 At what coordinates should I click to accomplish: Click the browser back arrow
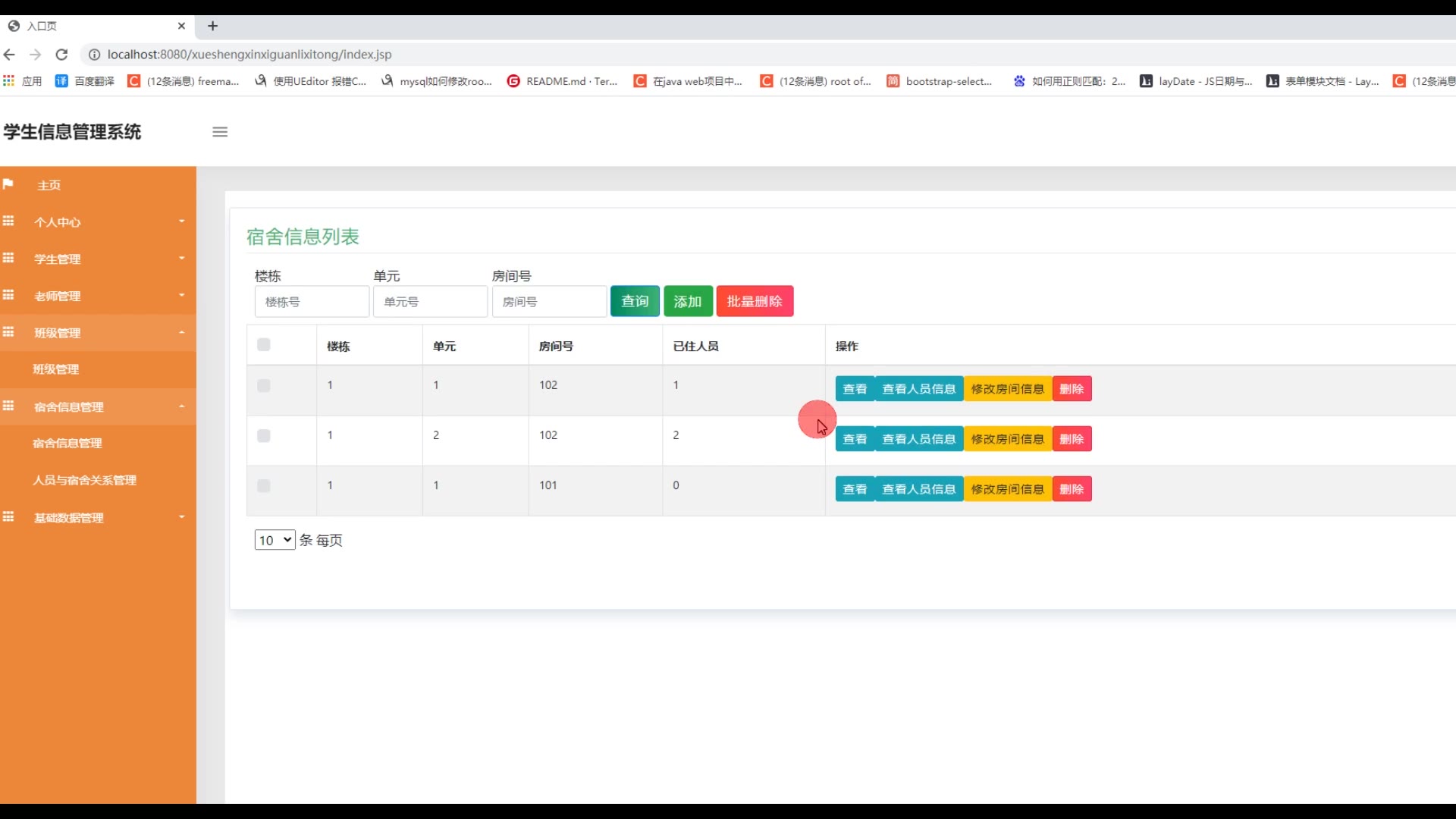[x=9, y=55]
